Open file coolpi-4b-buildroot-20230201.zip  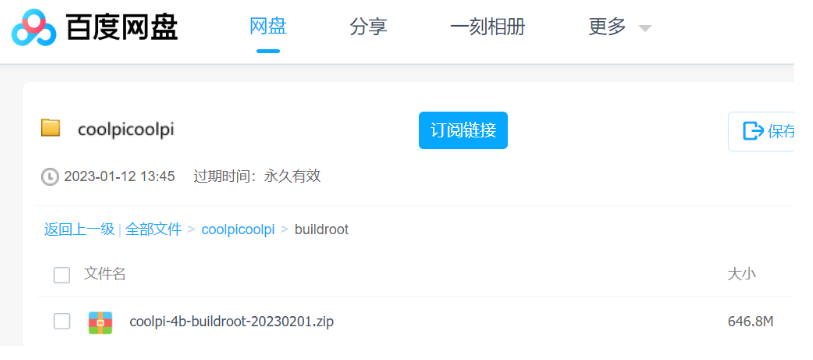click(232, 322)
